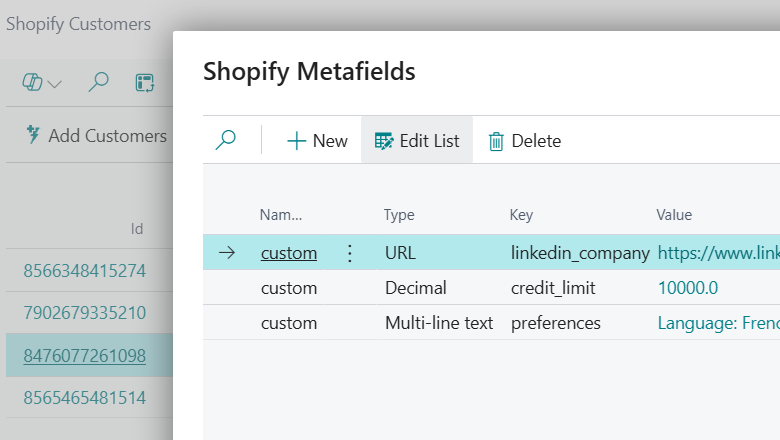The width and height of the screenshot is (780, 440).
Task: Select the row arrow for linkedin_company
Action: click(227, 253)
